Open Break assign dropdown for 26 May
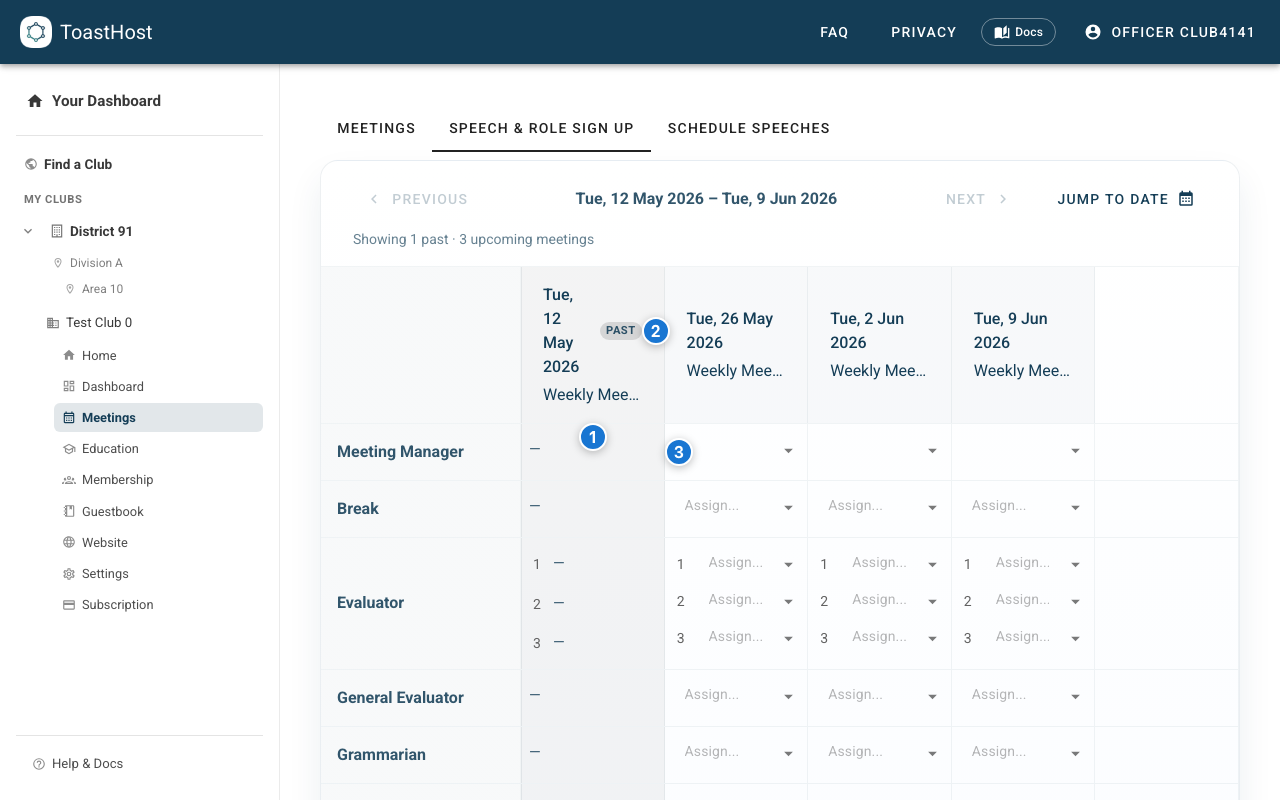The width and height of the screenshot is (1280, 800). (x=736, y=507)
